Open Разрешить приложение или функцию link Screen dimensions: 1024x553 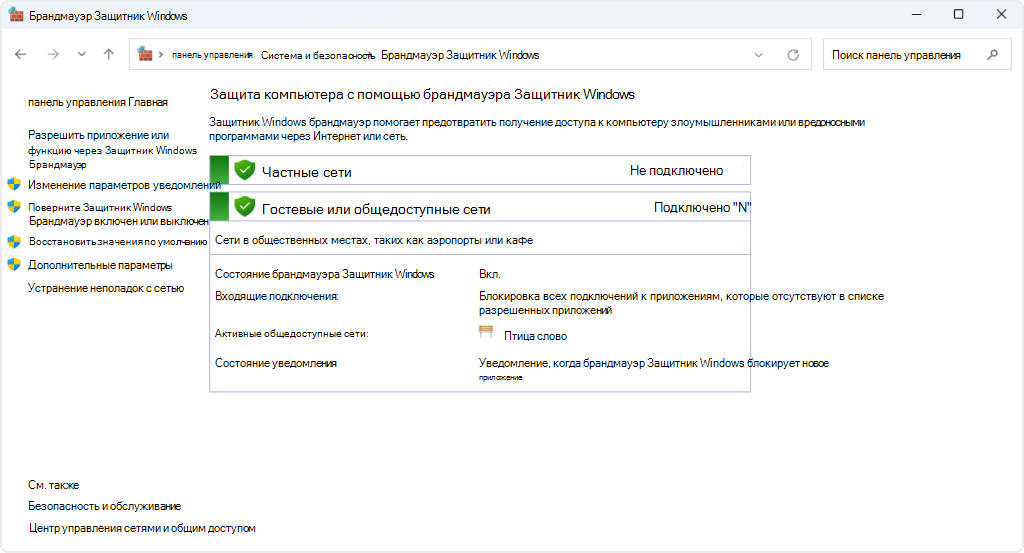[x=112, y=150]
